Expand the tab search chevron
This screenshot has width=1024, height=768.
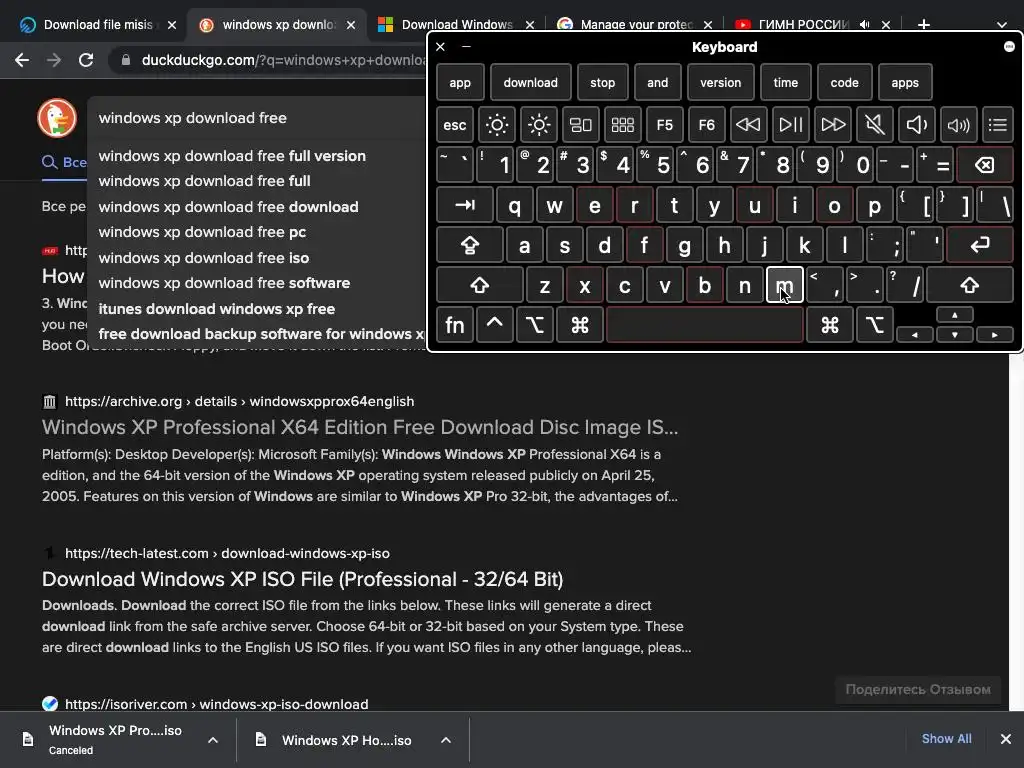point(1001,25)
